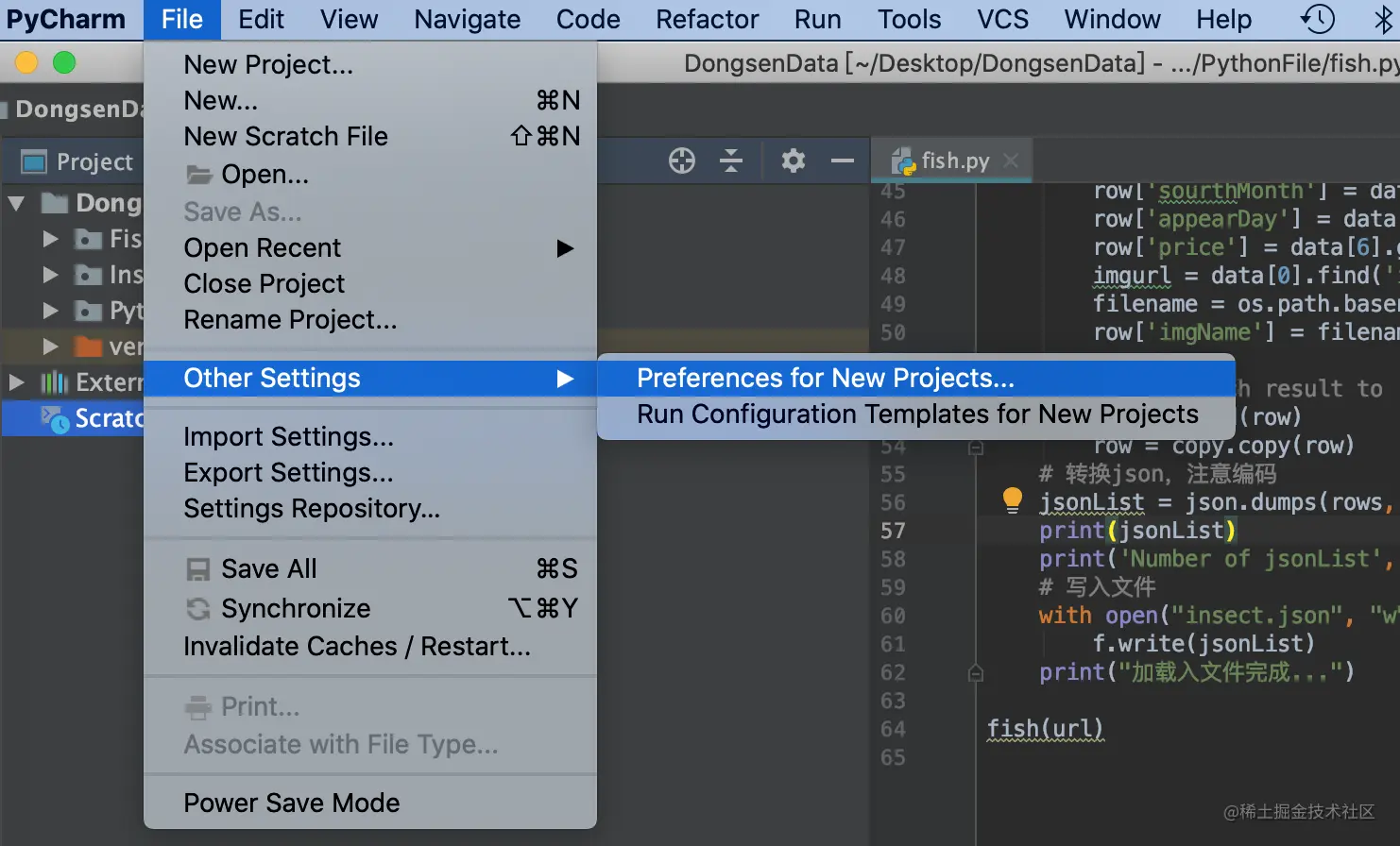Expand the Ins folder arrow in the tree
Screen dimensions: 1400x846
coord(51,275)
